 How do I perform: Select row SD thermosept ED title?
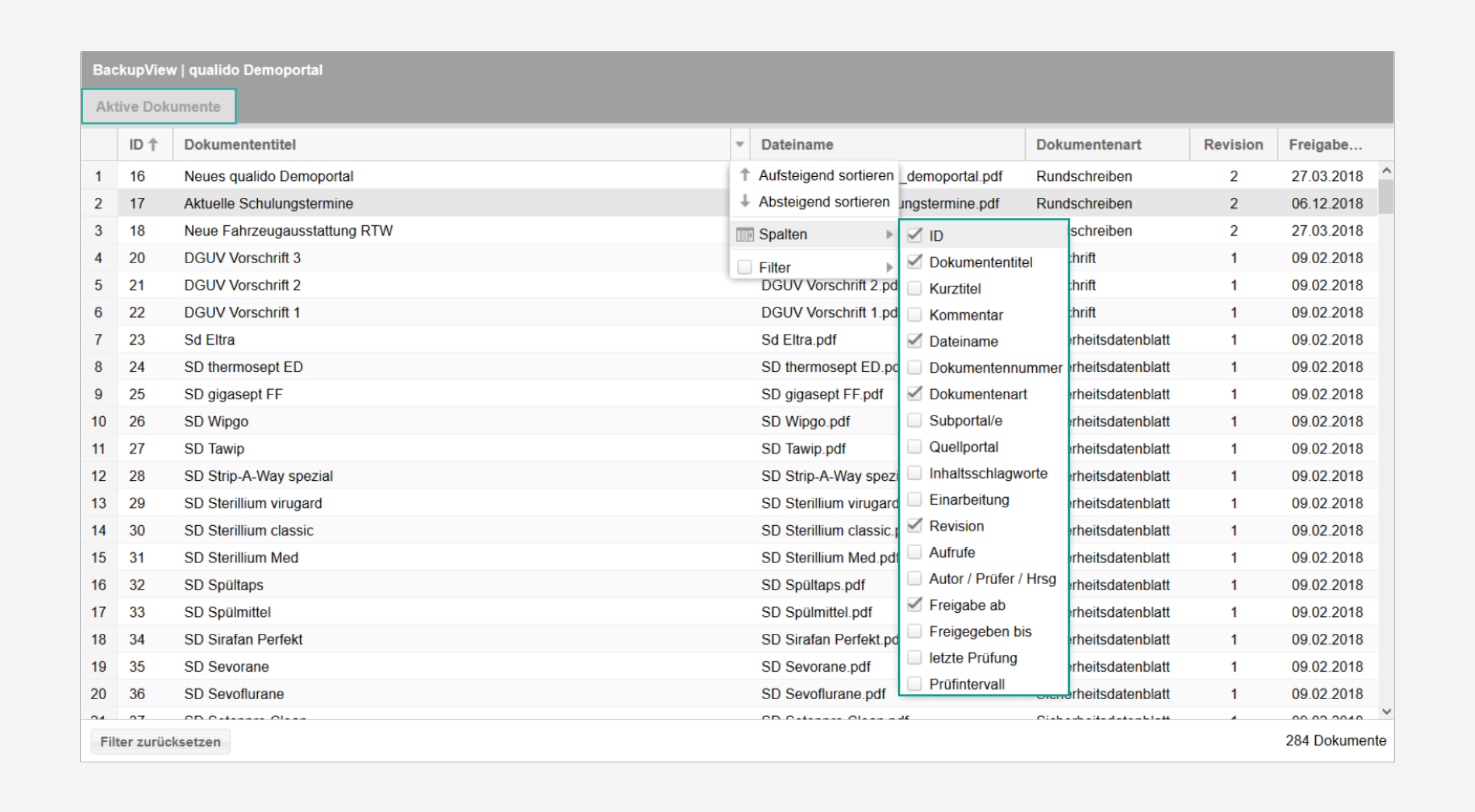coord(244,367)
